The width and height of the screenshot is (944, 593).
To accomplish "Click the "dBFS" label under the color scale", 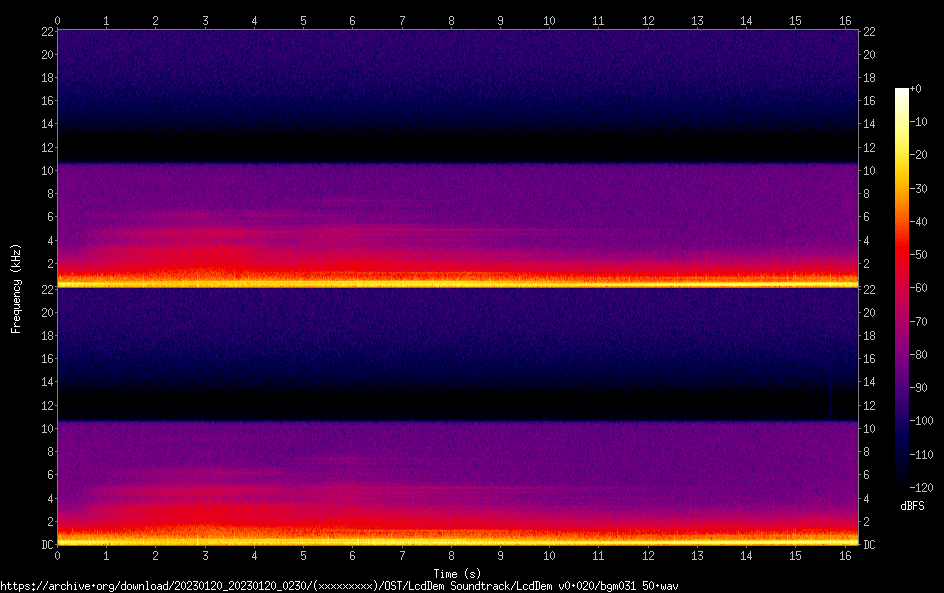I will (912, 506).
